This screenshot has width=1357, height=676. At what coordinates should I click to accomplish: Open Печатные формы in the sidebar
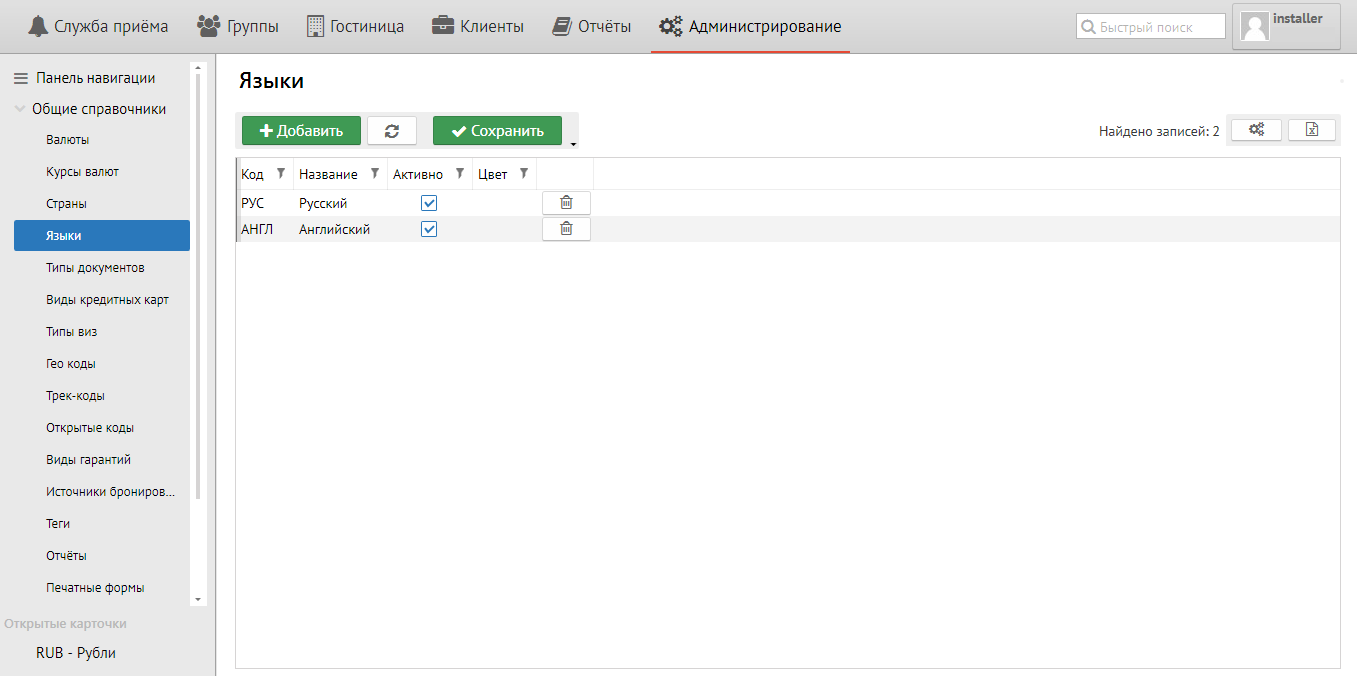click(x=102, y=588)
